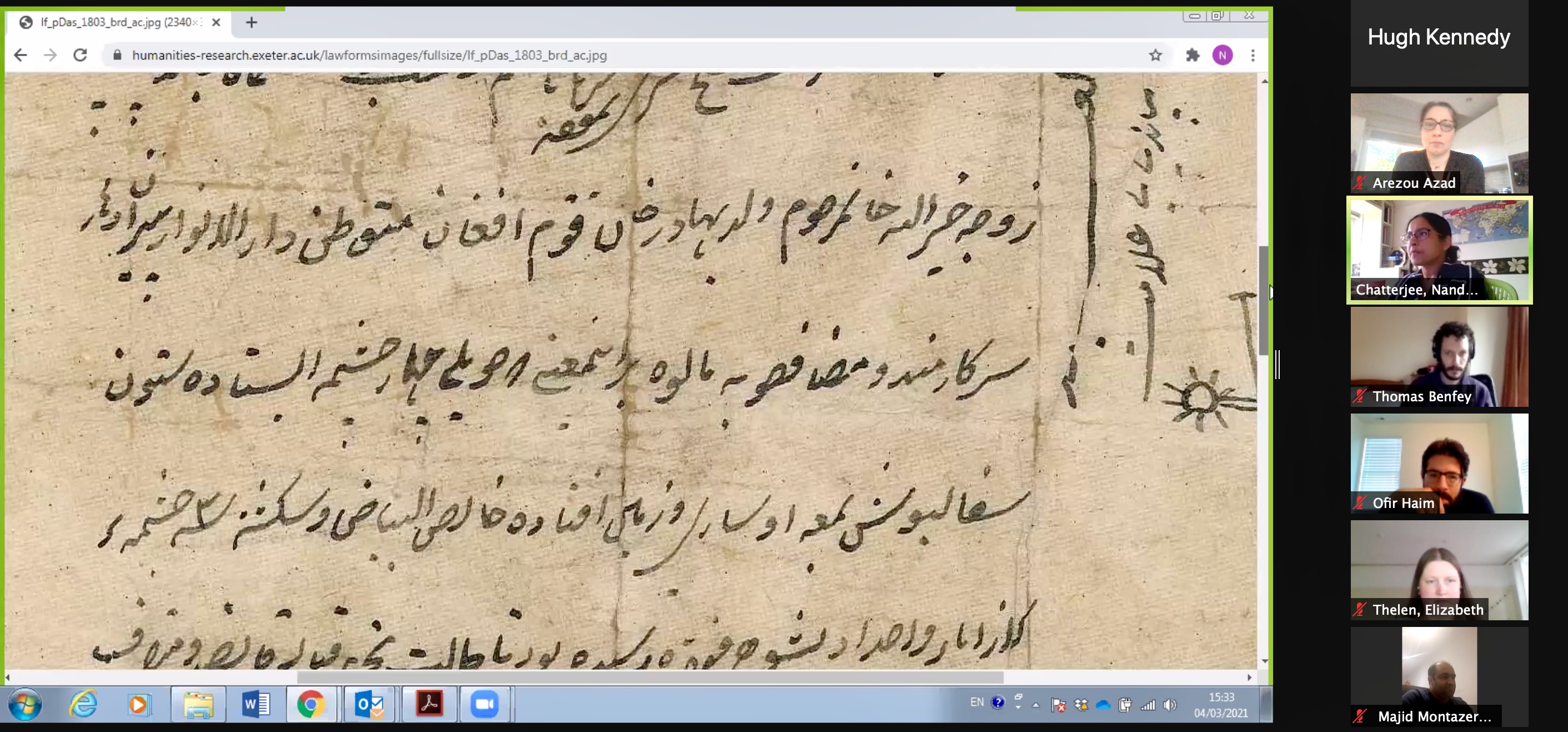Unmute Thomas Benfey's microphone indicator
Screen dimensions: 1568x732
click(1359, 396)
